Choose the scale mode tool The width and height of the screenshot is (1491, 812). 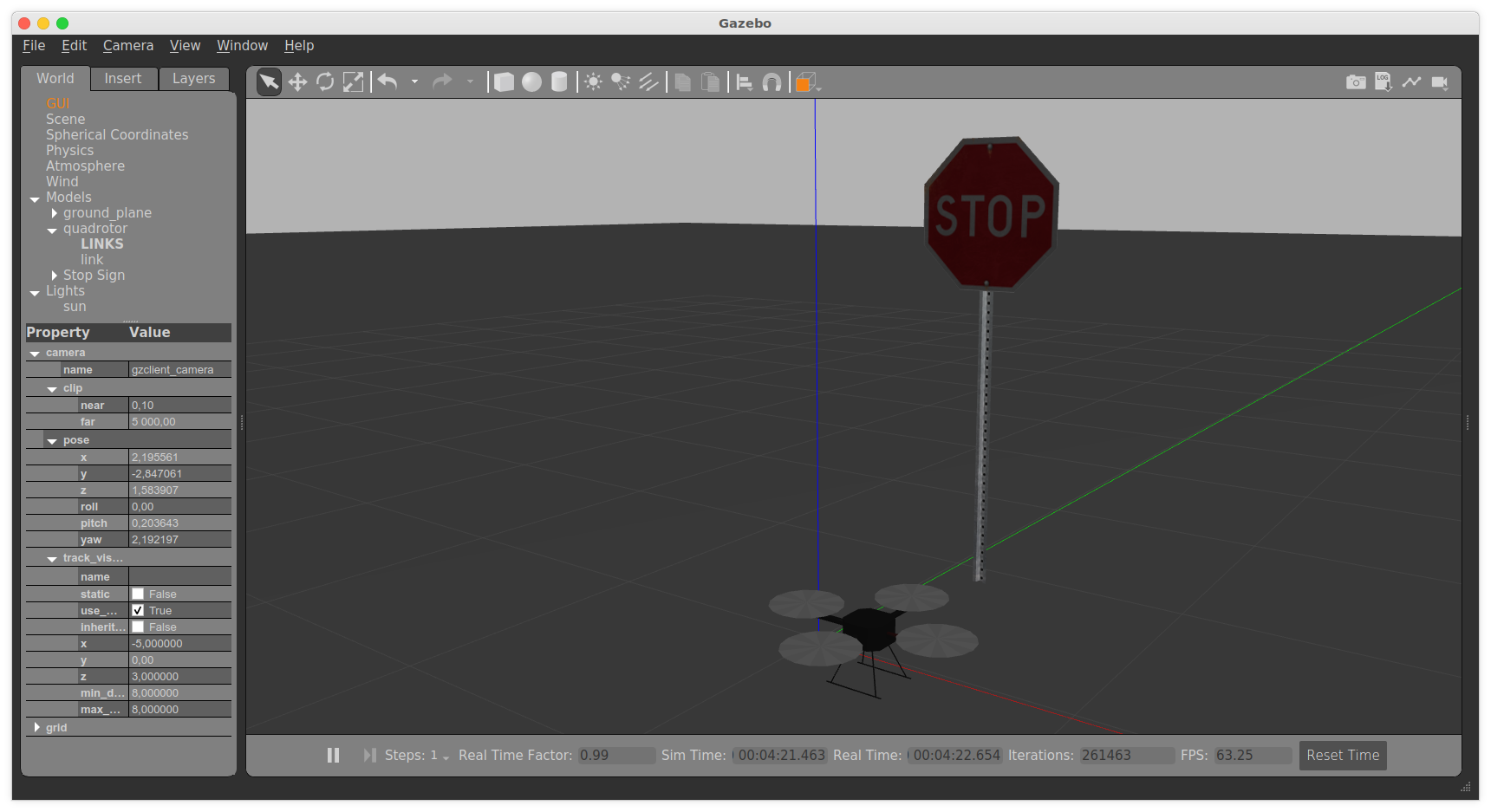point(353,82)
